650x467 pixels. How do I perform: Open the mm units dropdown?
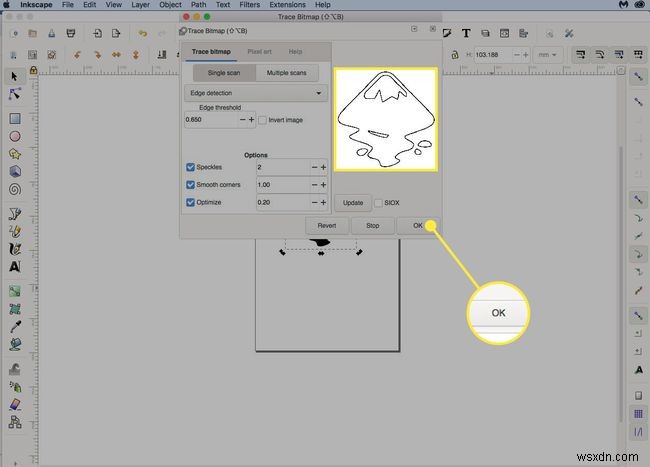(x=547, y=55)
